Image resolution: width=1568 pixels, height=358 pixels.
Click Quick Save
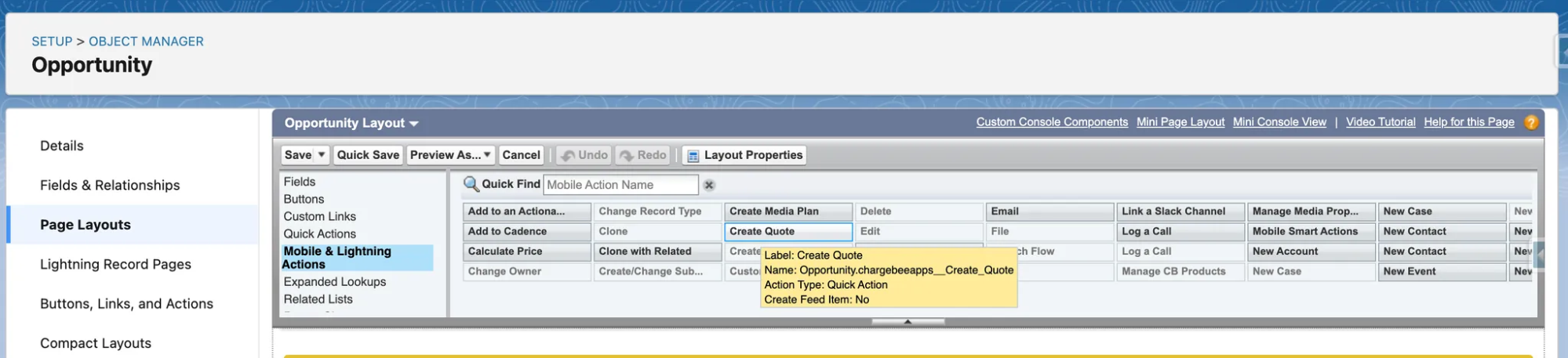pyautogui.click(x=368, y=155)
